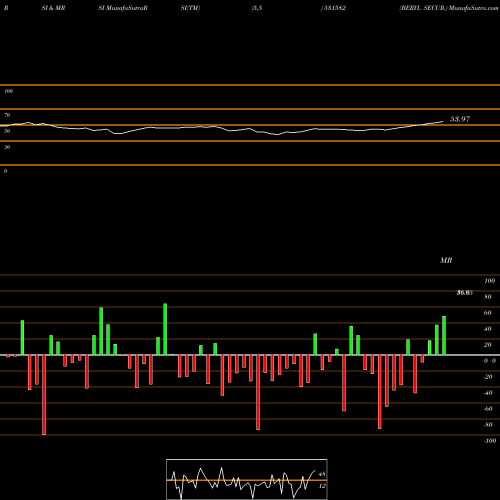Viewport: 500px width, 500px height.
Task: Click the 80 label on MR axis
Action: (x=488, y=297)
